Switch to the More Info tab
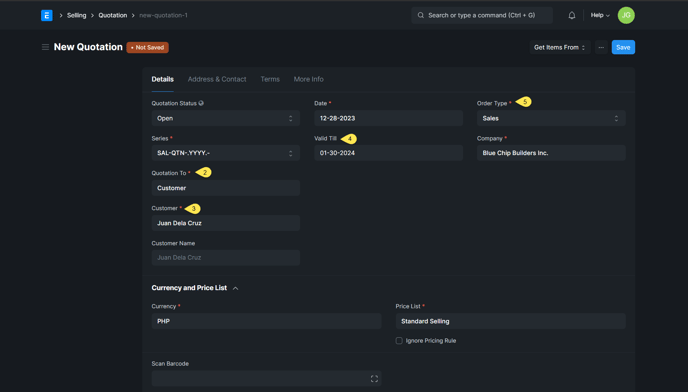The width and height of the screenshot is (688, 392). [308, 79]
